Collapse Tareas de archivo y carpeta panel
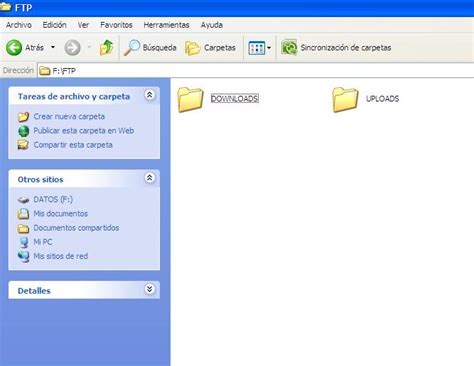 [149, 95]
